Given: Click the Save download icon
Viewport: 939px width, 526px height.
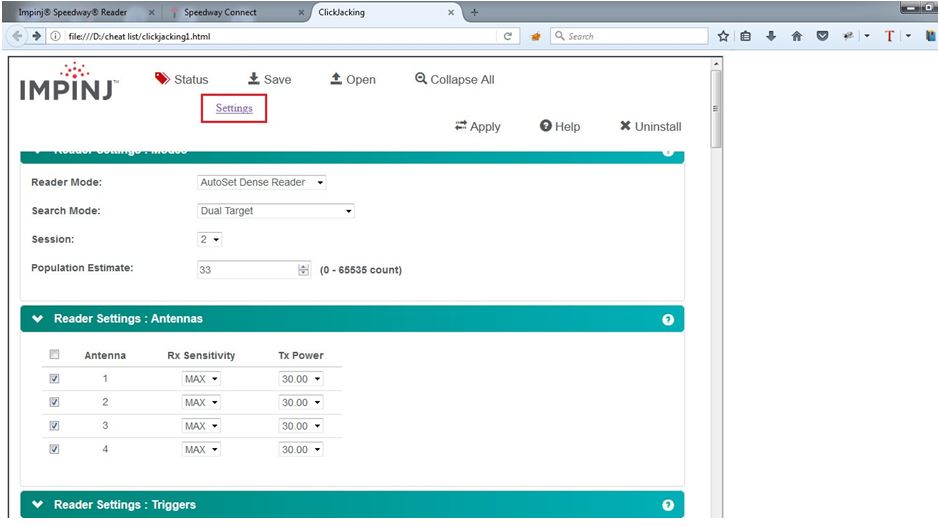Looking at the screenshot, I should (254, 79).
